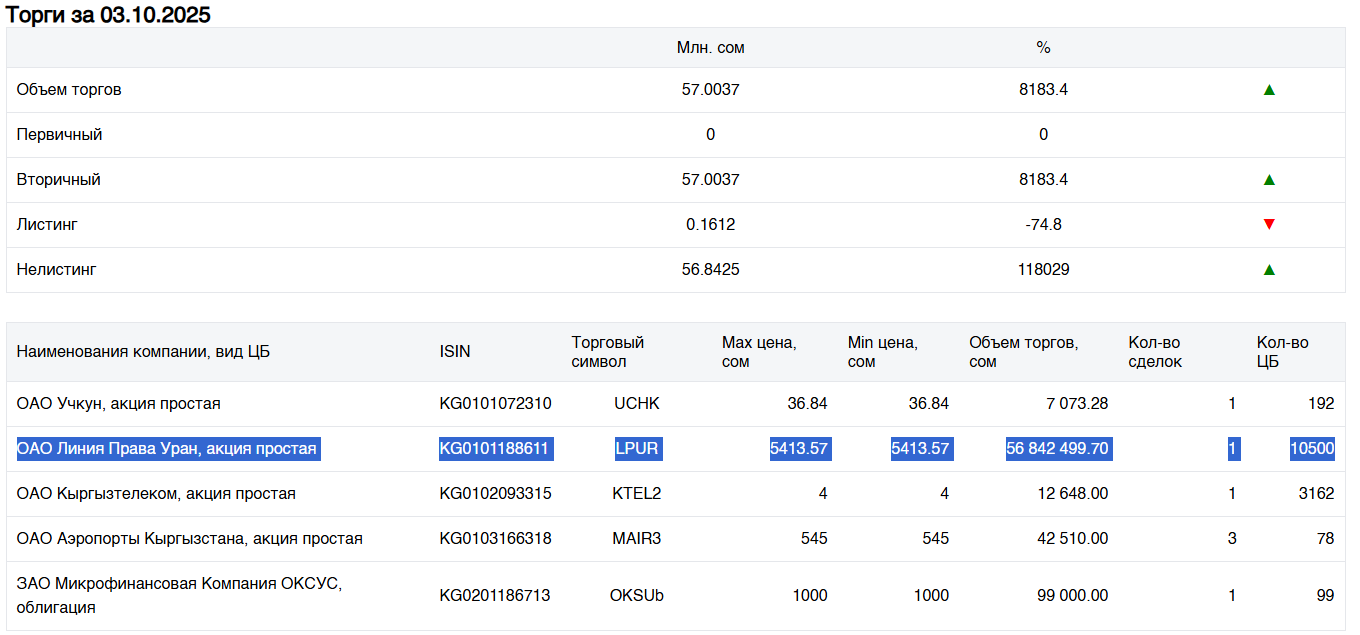Screen dimensions: 1360x635
Task: Click the MAIR3 trading symbol
Action: [x=637, y=539]
